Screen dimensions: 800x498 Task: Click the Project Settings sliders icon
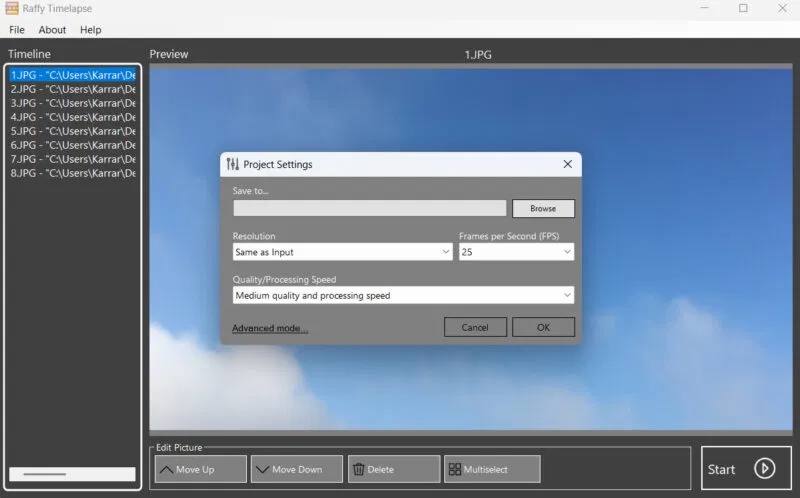tap(233, 164)
